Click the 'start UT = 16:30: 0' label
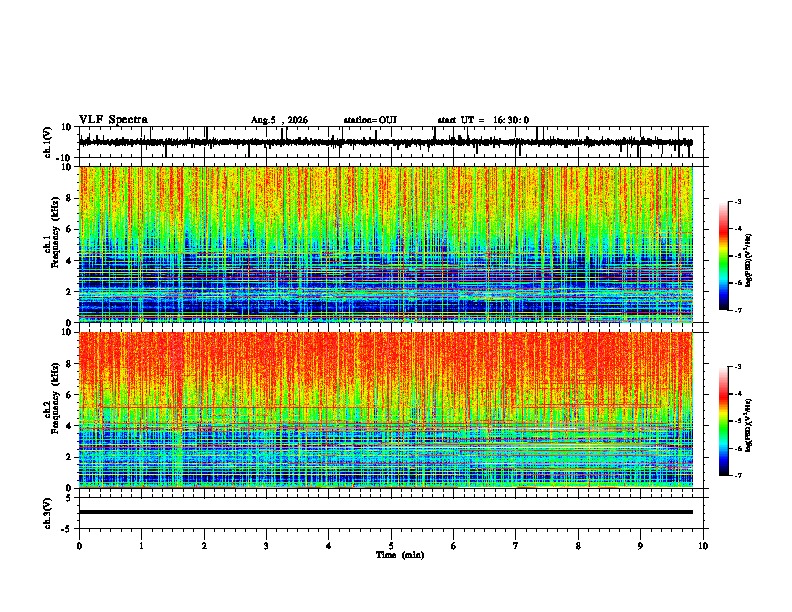Viewport: 792px width, 612px height. click(x=483, y=120)
